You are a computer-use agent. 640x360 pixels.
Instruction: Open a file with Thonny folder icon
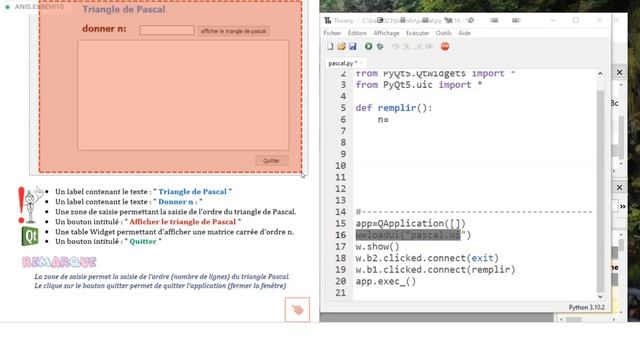pos(341,47)
